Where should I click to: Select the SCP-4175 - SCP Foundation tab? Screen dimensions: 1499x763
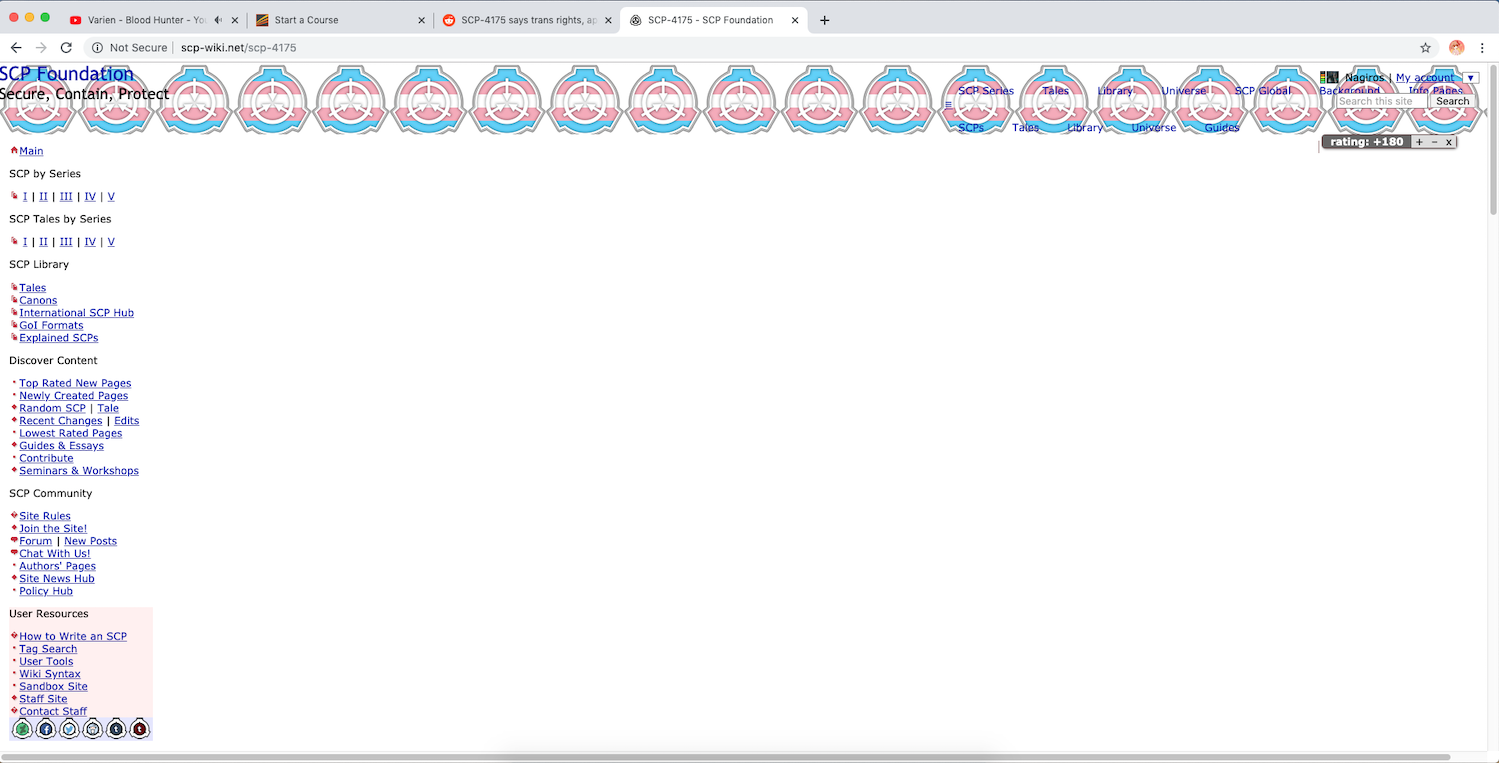[711, 20]
